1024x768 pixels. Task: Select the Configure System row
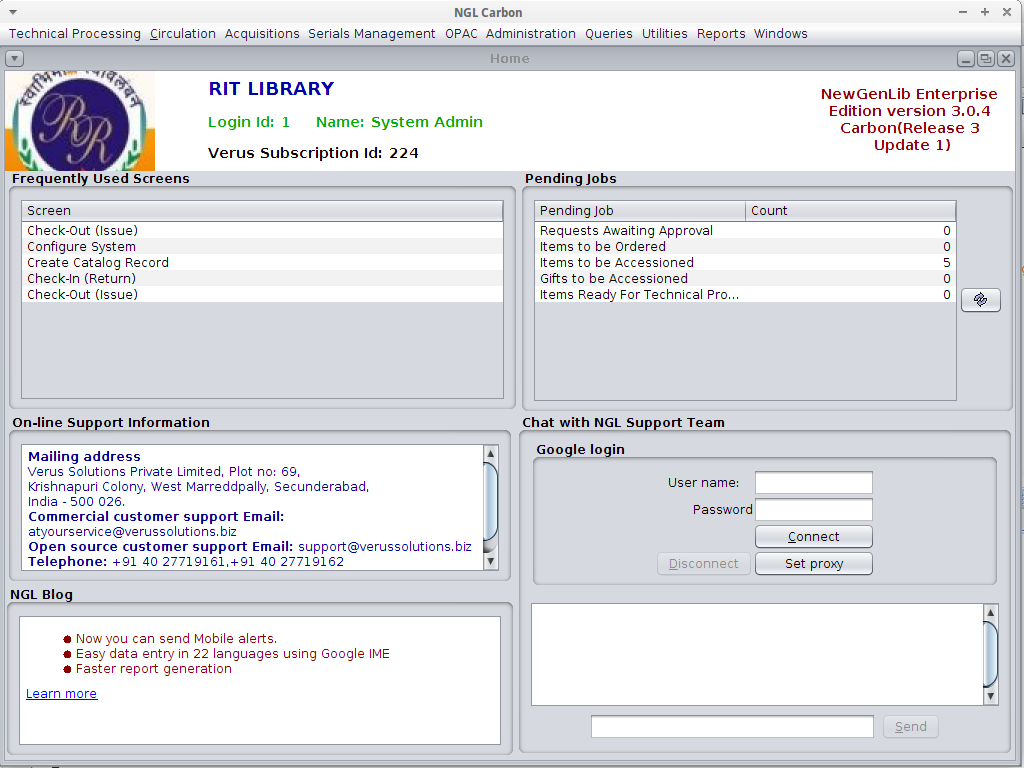tap(263, 247)
